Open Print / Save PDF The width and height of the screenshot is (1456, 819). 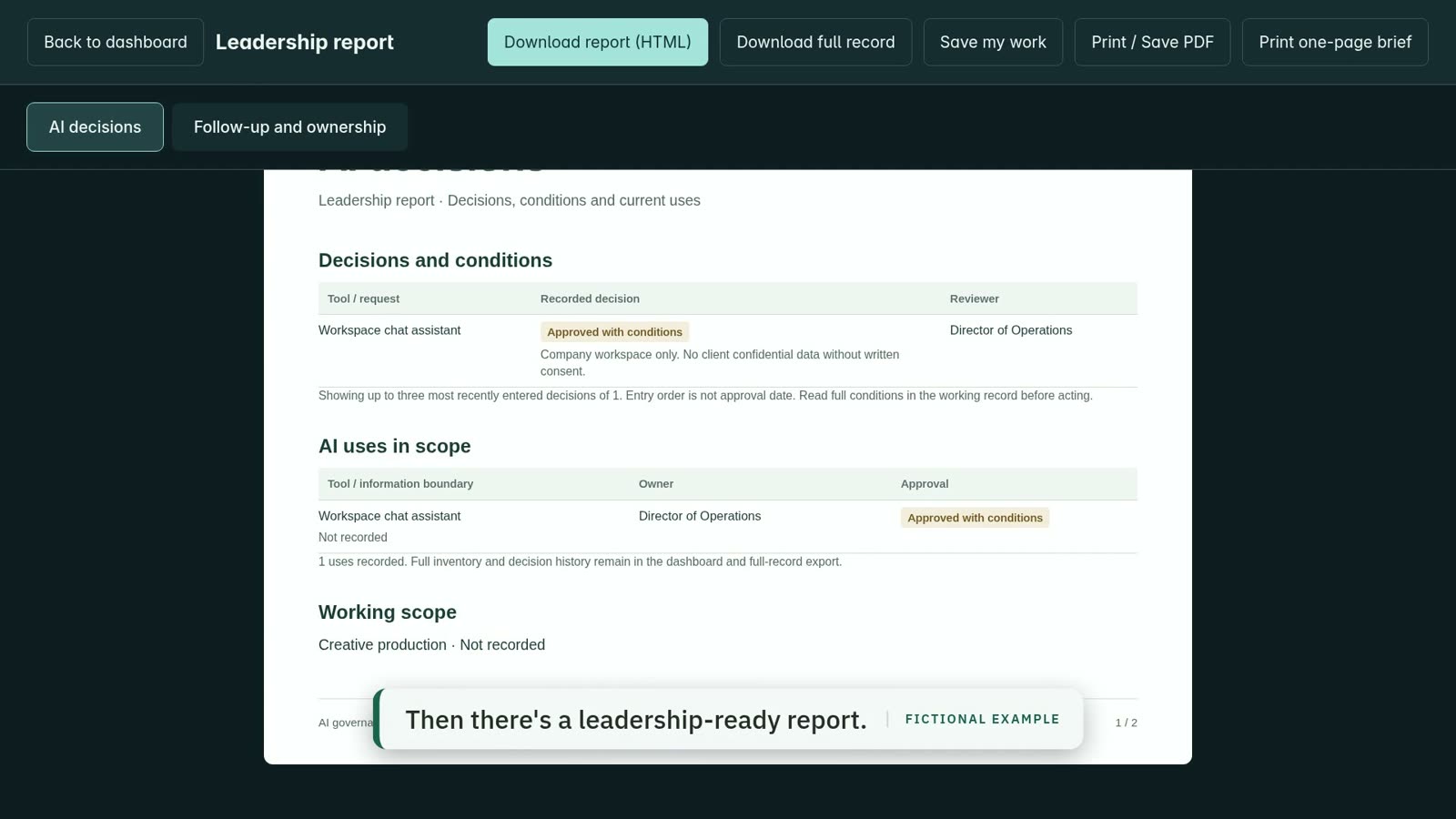tap(1152, 42)
